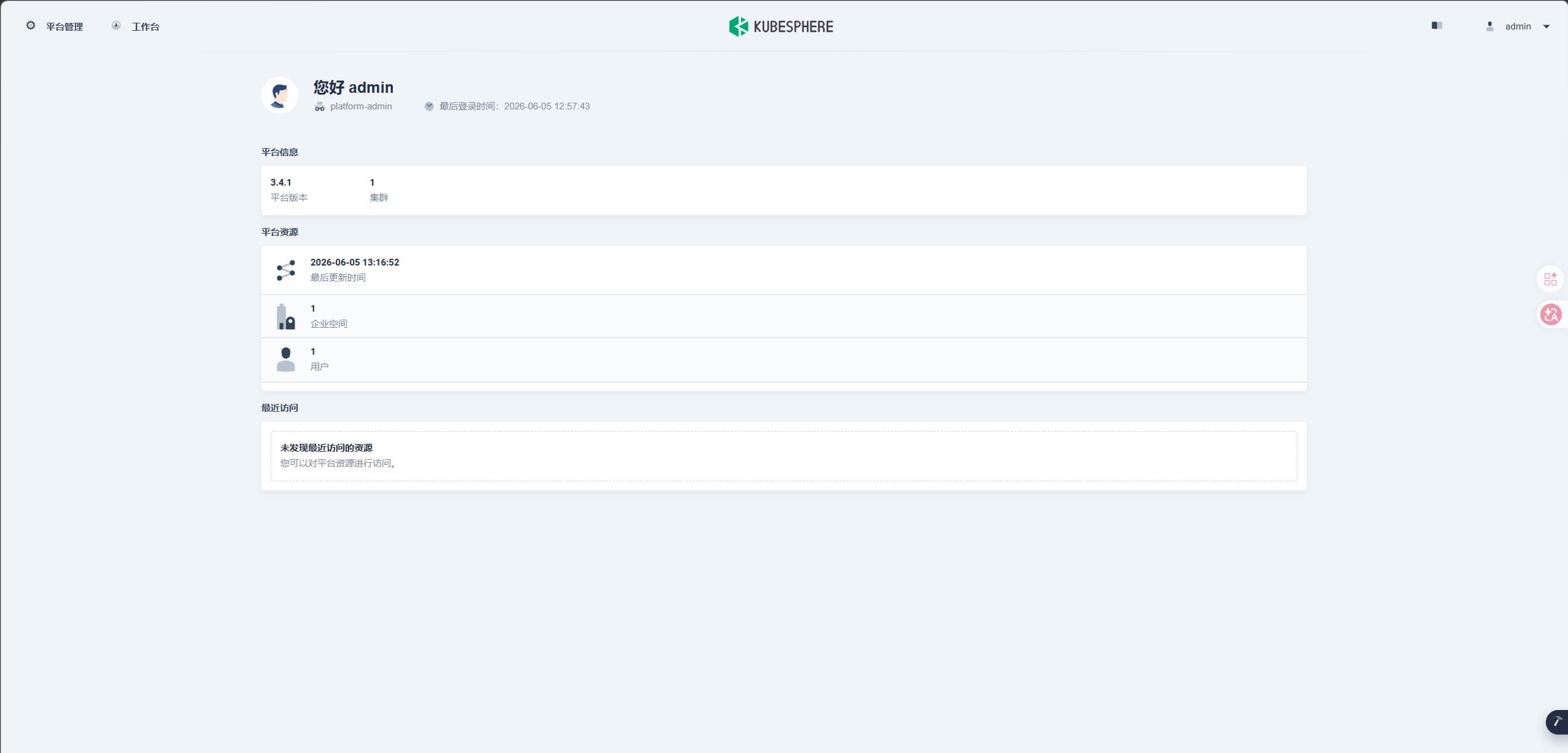Click the docs book icon in header
Viewport: 1568px width, 753px height.
(x=1436, y=26)
